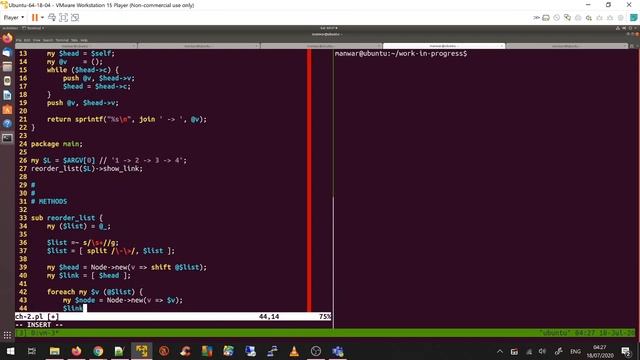Click the network adapter device icon
The image size is (640, 360).
pyautogui.click(x=567, y=18)
